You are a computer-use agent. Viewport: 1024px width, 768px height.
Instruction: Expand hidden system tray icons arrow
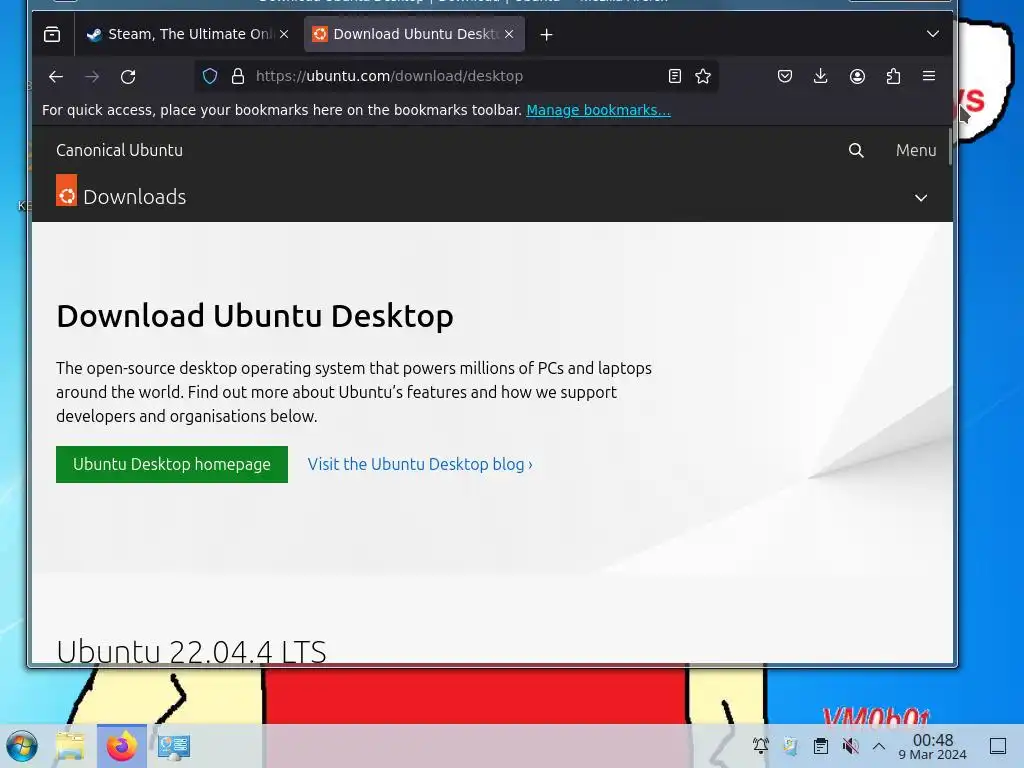tap(879, 746)
